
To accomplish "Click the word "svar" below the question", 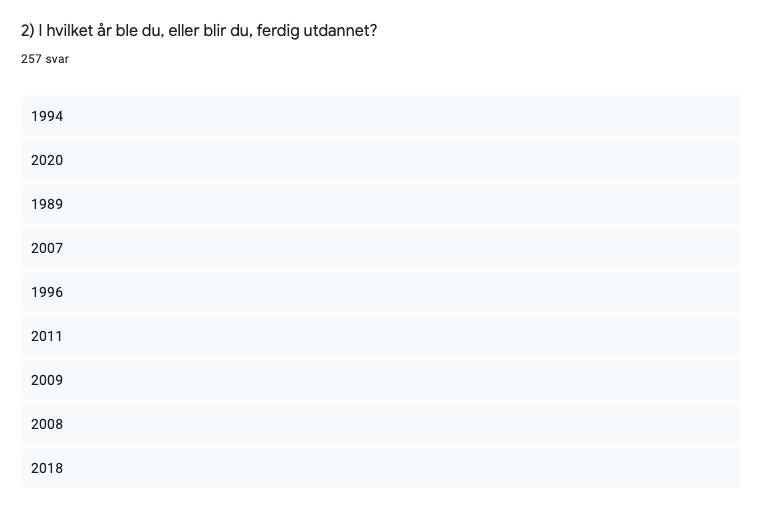I will coord(57,59).
